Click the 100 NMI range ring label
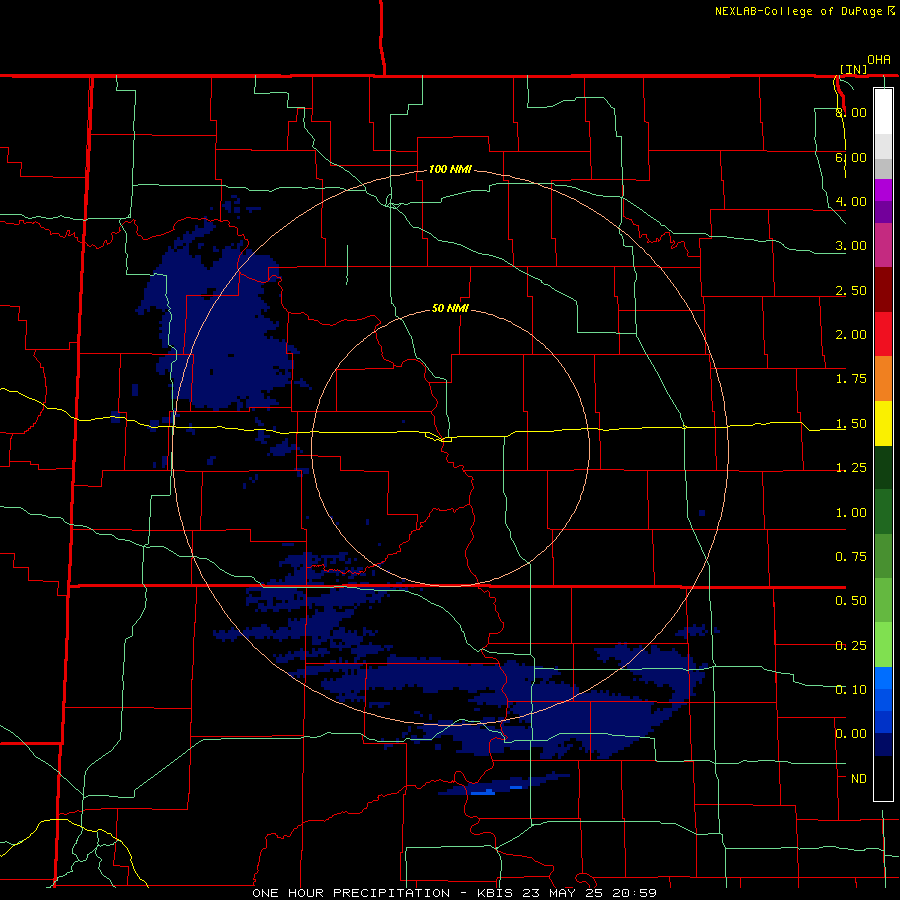 (x=450, y=169)
